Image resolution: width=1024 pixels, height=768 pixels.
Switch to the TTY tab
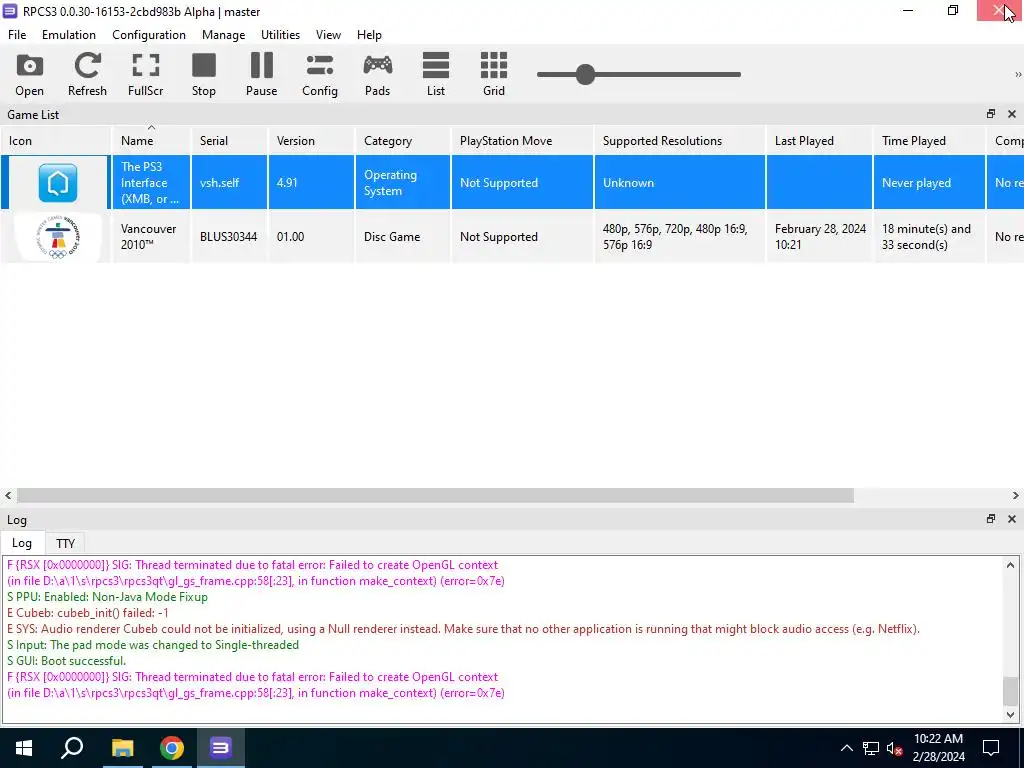pos(65,543)
